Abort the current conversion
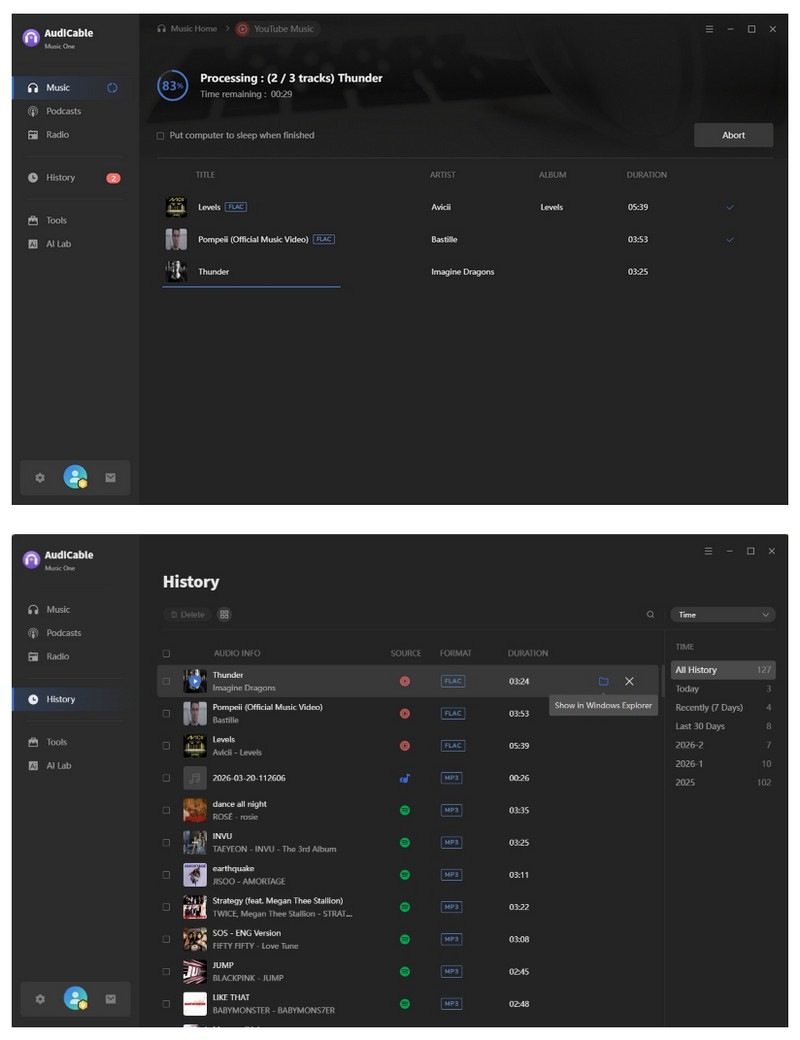The image size is (800, 1040). (x=733, y=135)
